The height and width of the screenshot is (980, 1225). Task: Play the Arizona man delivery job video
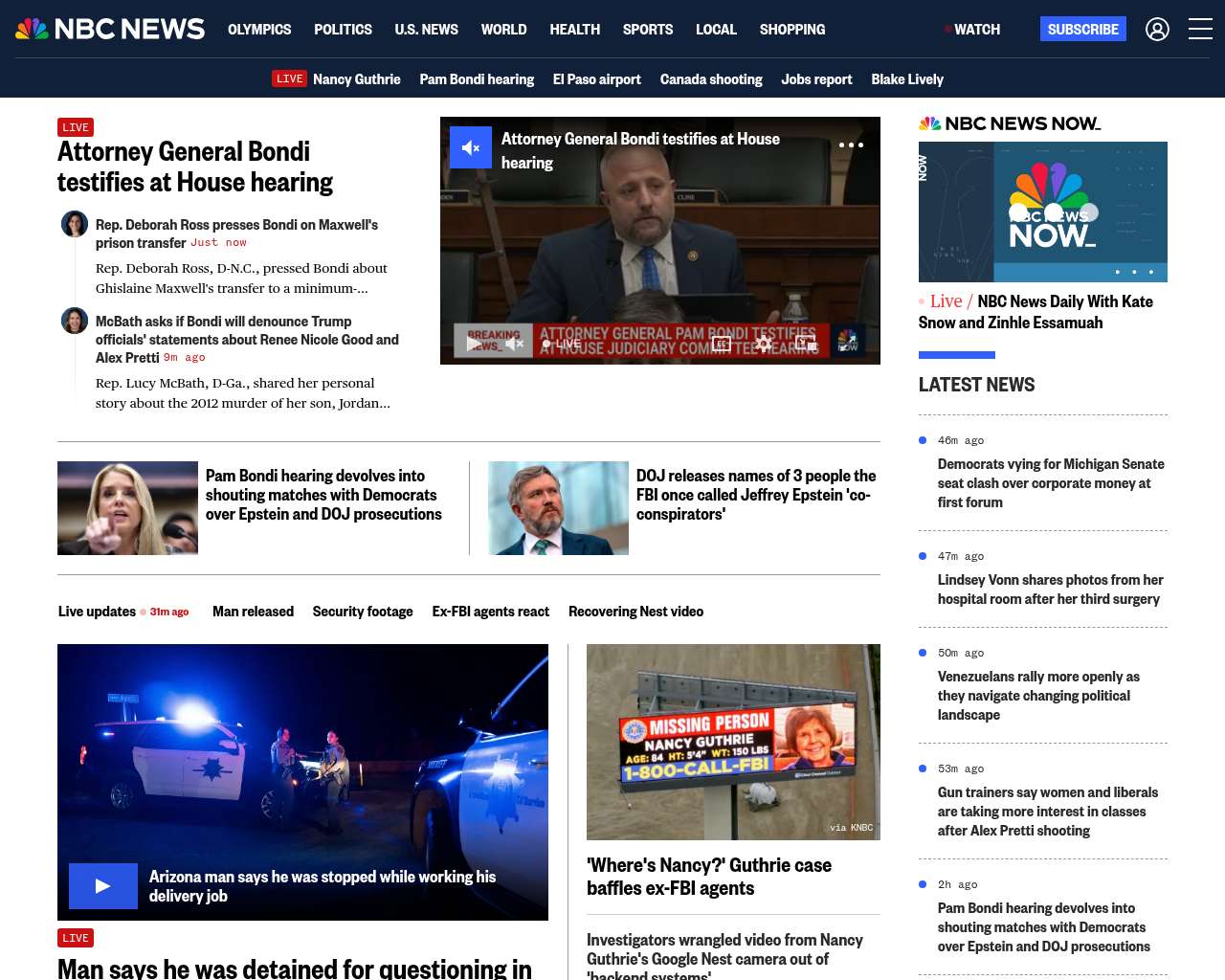pos(102,886)
